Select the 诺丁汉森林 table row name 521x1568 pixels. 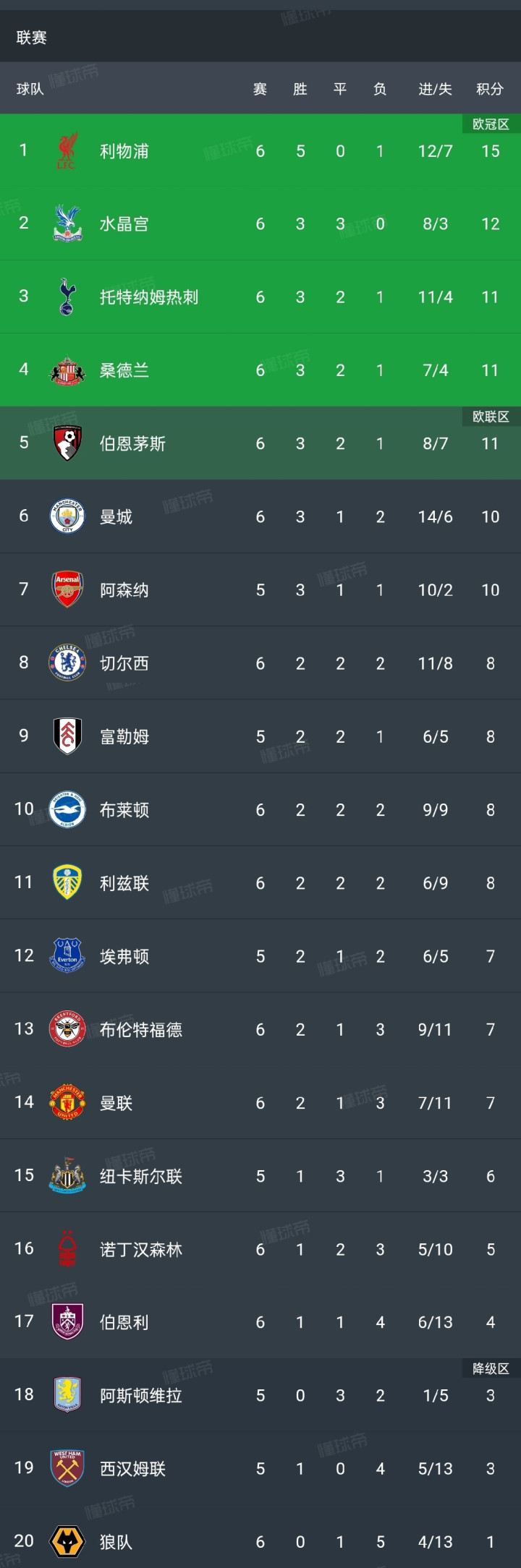click(141, 1249)
